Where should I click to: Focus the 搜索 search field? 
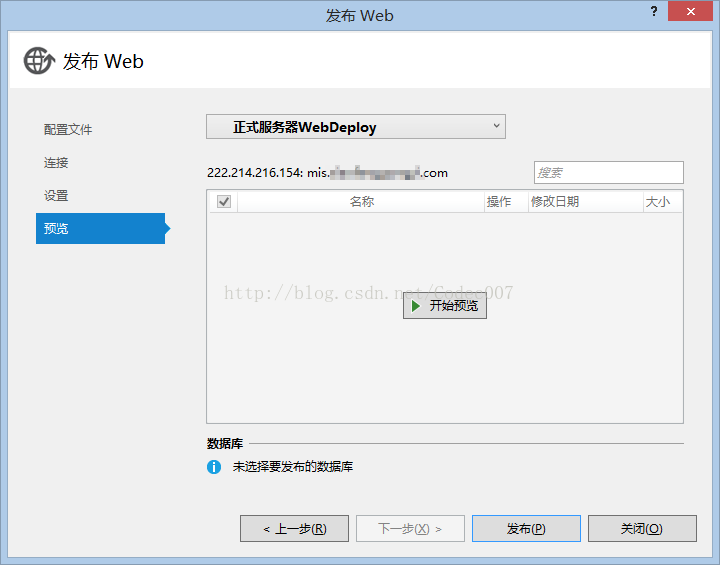608,172
